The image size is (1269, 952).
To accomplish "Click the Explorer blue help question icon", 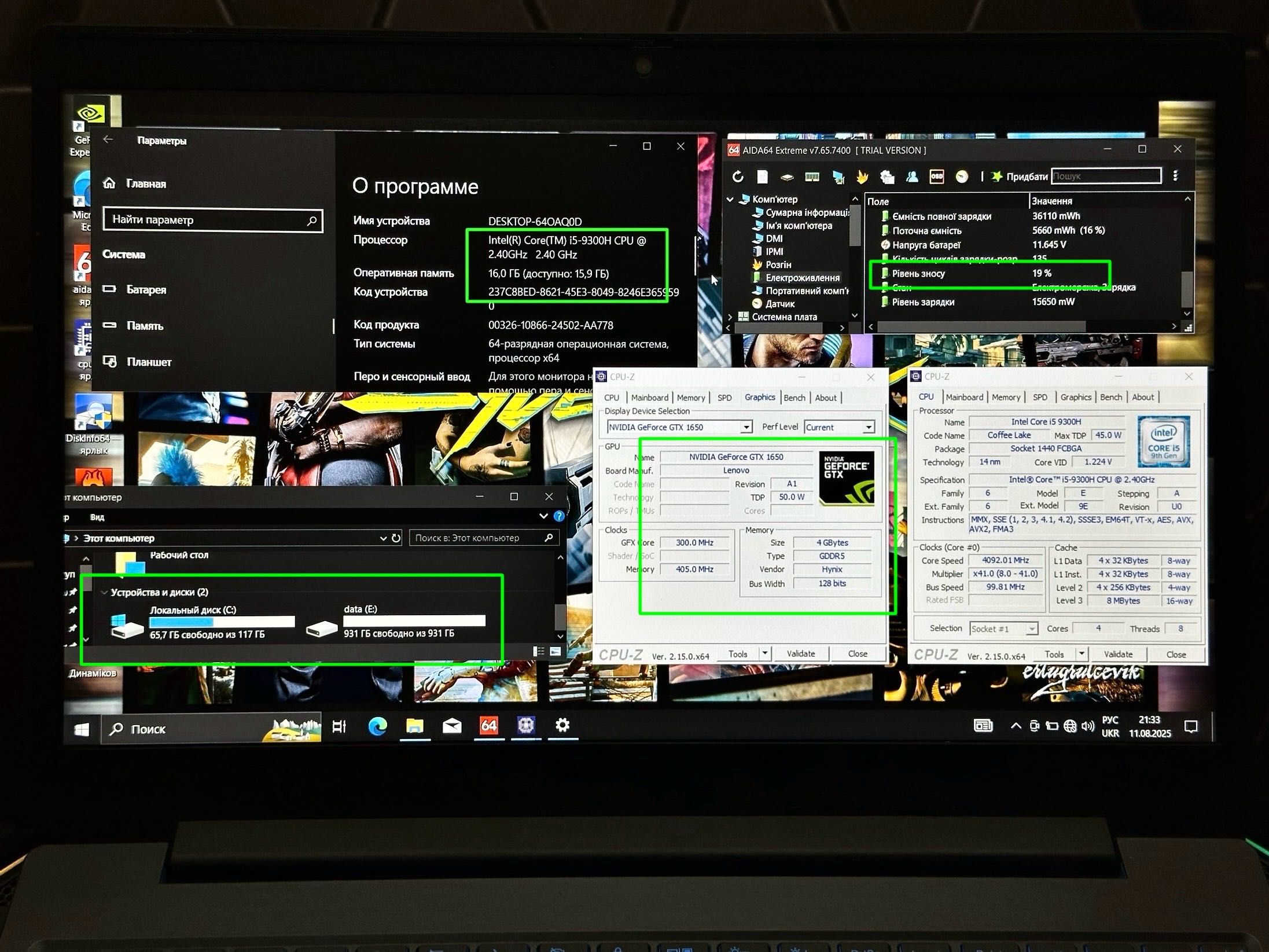I will 558,516.
